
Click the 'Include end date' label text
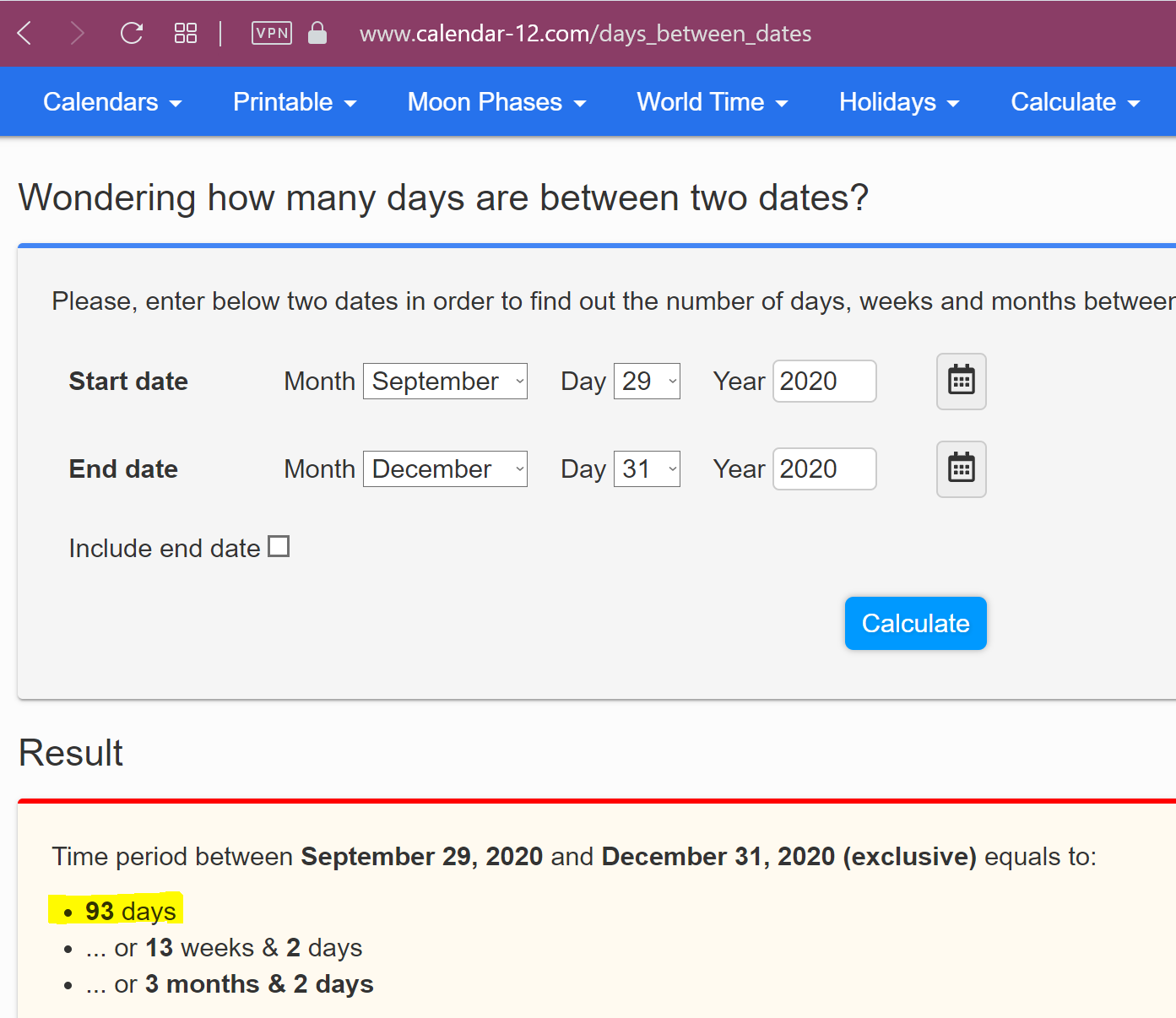pyautogui.click(x=165, y=549)
